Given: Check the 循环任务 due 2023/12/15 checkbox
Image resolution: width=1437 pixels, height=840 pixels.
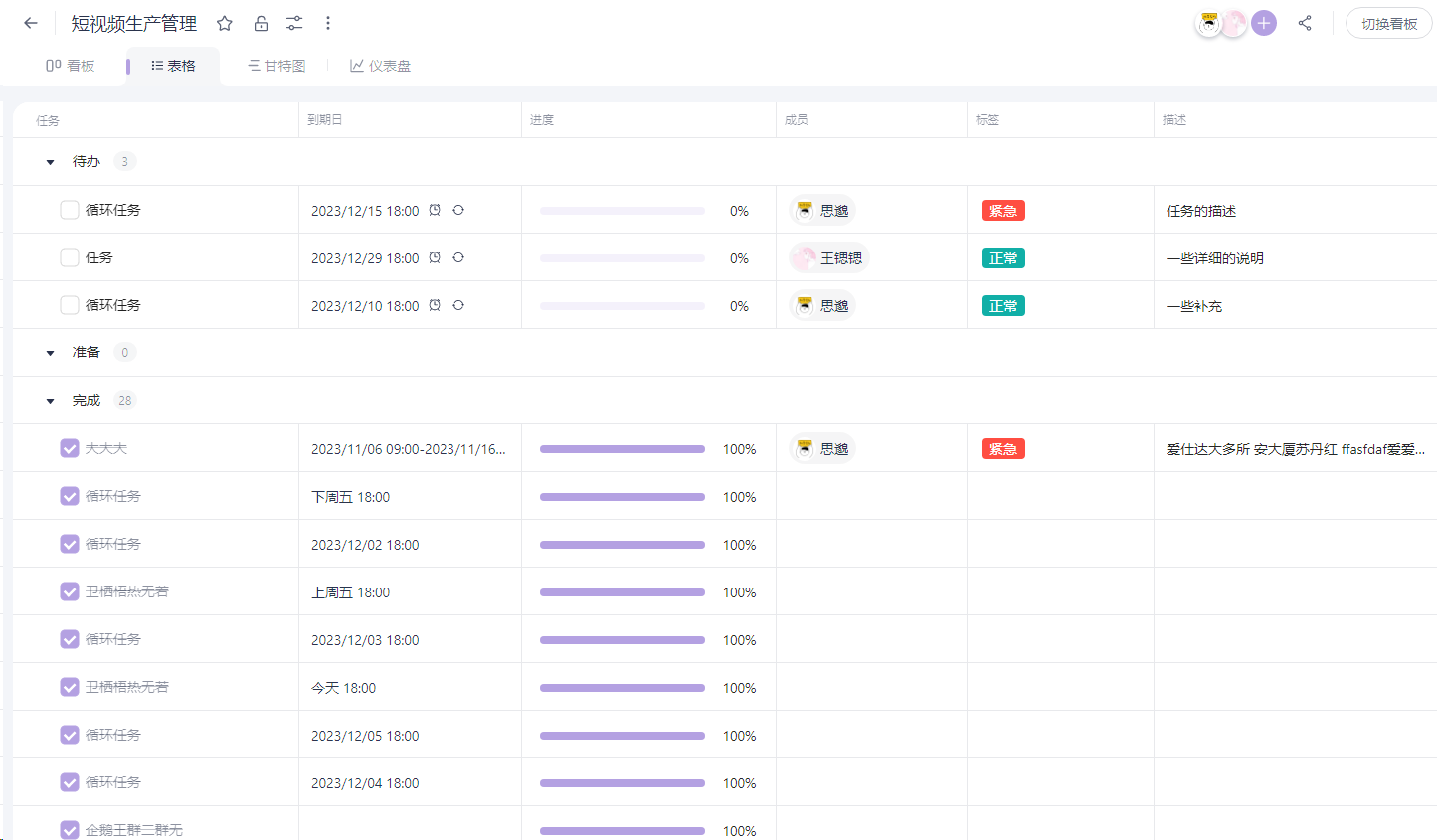Looking at the screenshot, I should click(70, 210).
